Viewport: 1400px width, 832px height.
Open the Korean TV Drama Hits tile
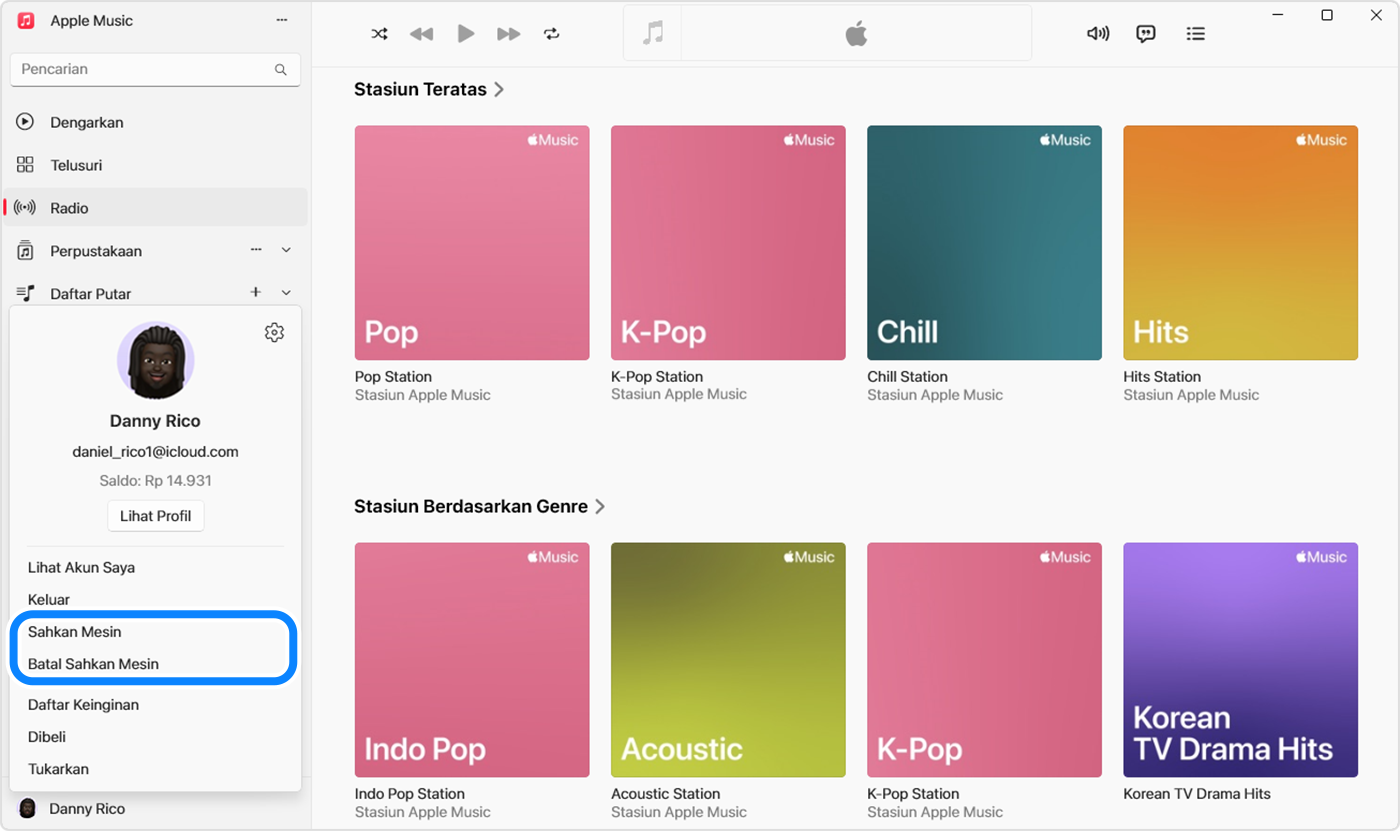pyautogui.click(x=1240, y=660)
